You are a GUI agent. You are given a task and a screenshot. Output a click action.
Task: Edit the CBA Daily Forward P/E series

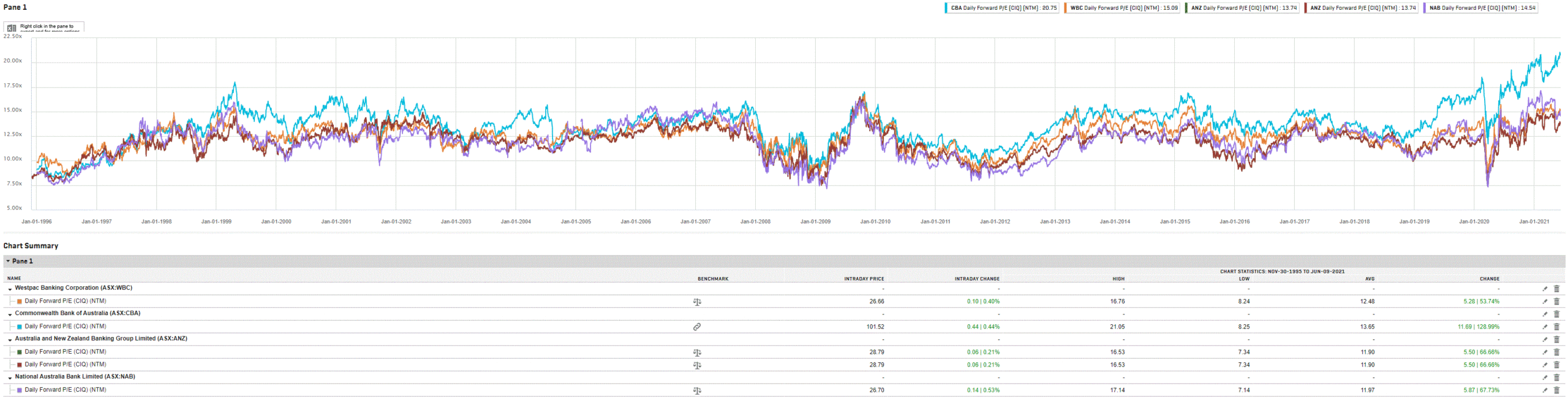point(1545,327)
